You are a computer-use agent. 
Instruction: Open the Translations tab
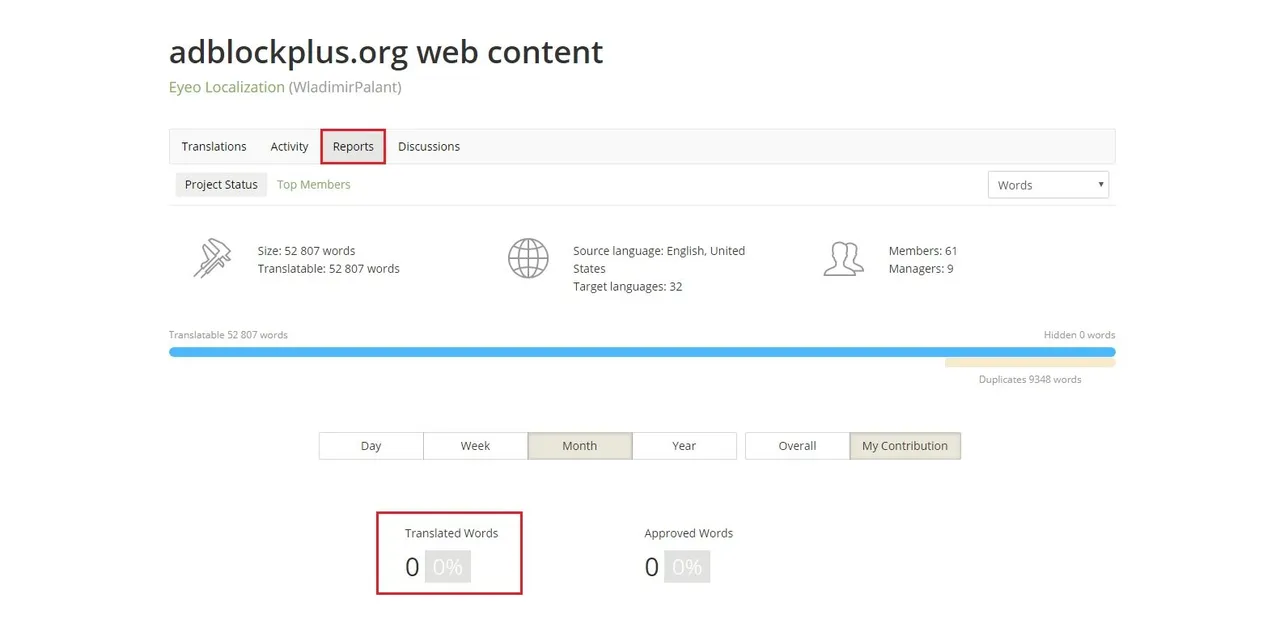214,146
